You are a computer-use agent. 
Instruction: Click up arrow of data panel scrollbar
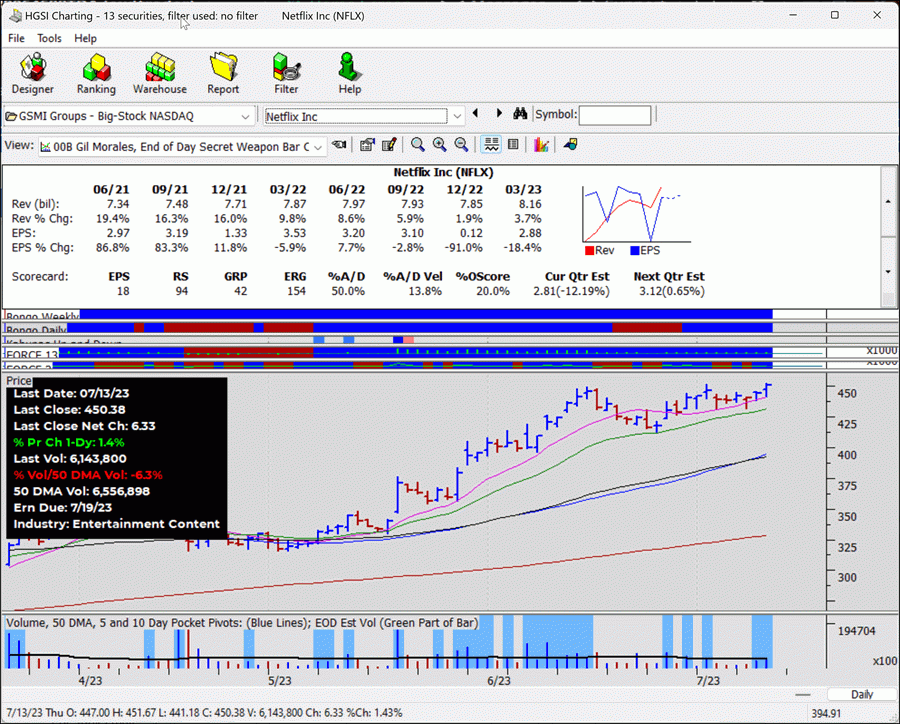(x=888, y=202)
